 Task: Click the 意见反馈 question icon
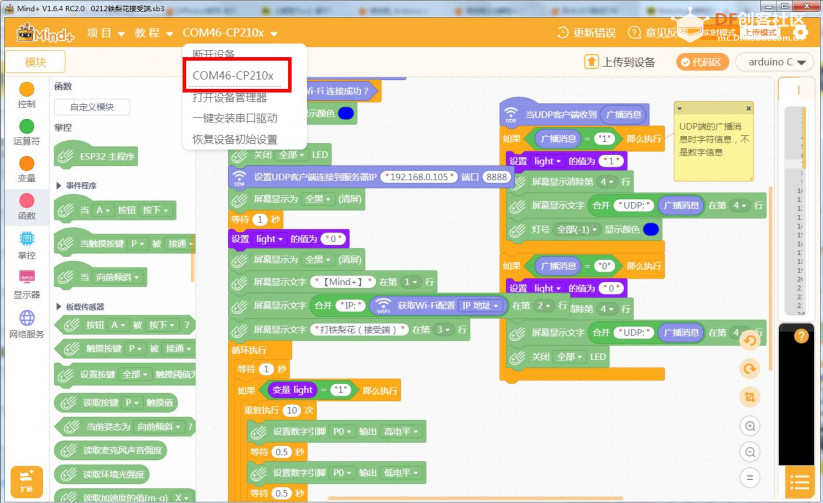634,33
